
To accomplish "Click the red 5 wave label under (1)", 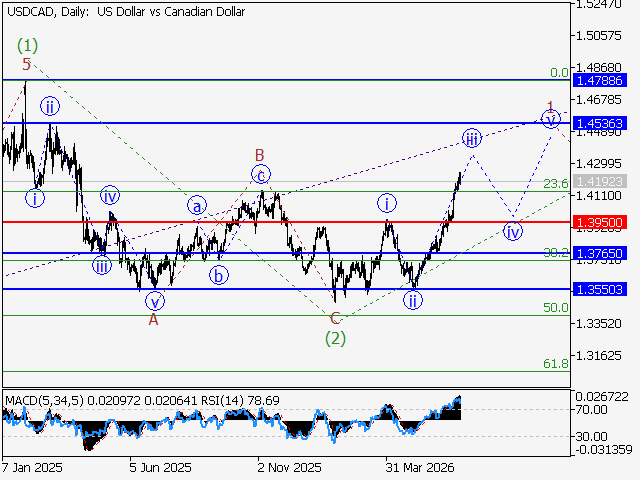I will [x=26, y=64].
